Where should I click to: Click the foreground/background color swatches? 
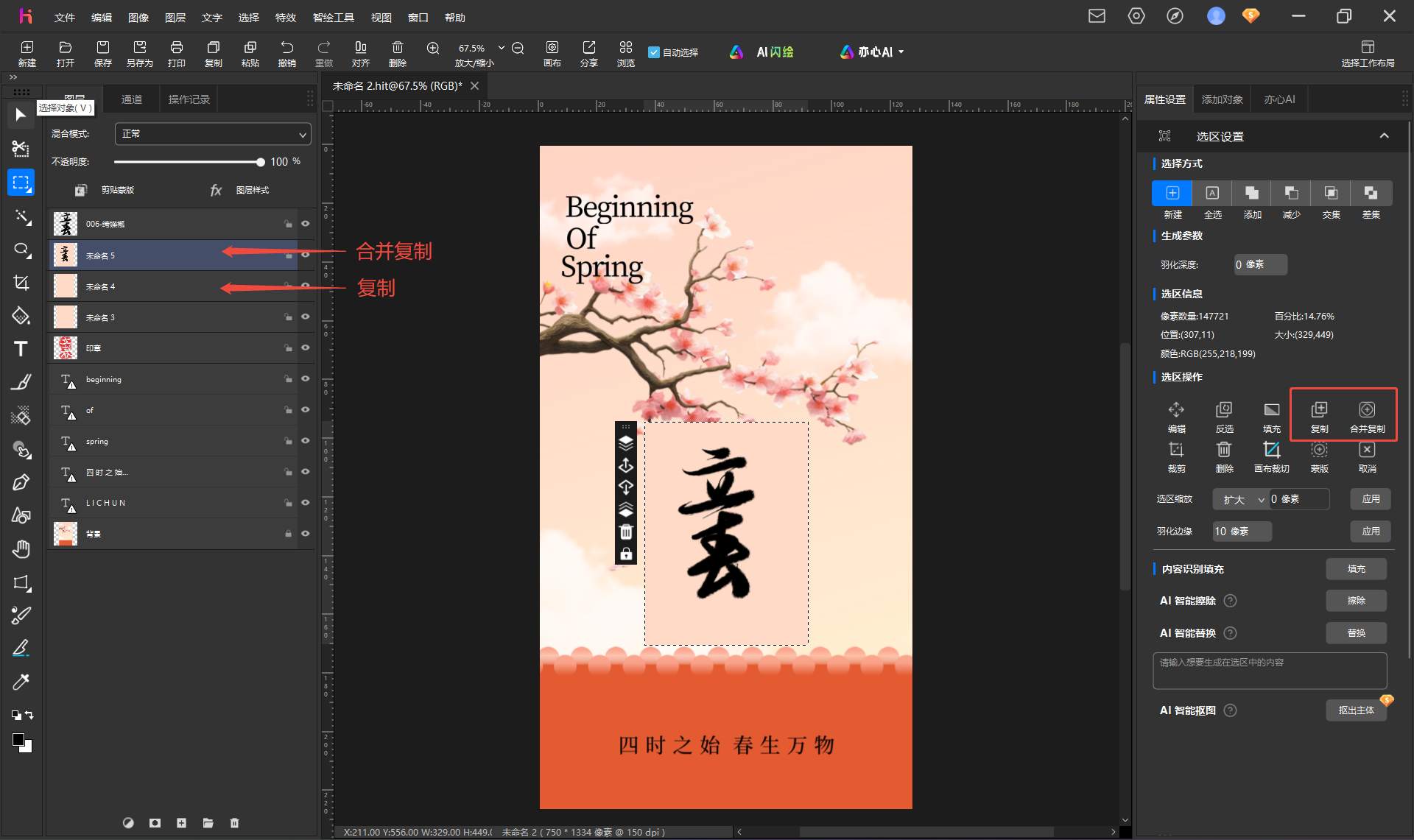point(21,743)
